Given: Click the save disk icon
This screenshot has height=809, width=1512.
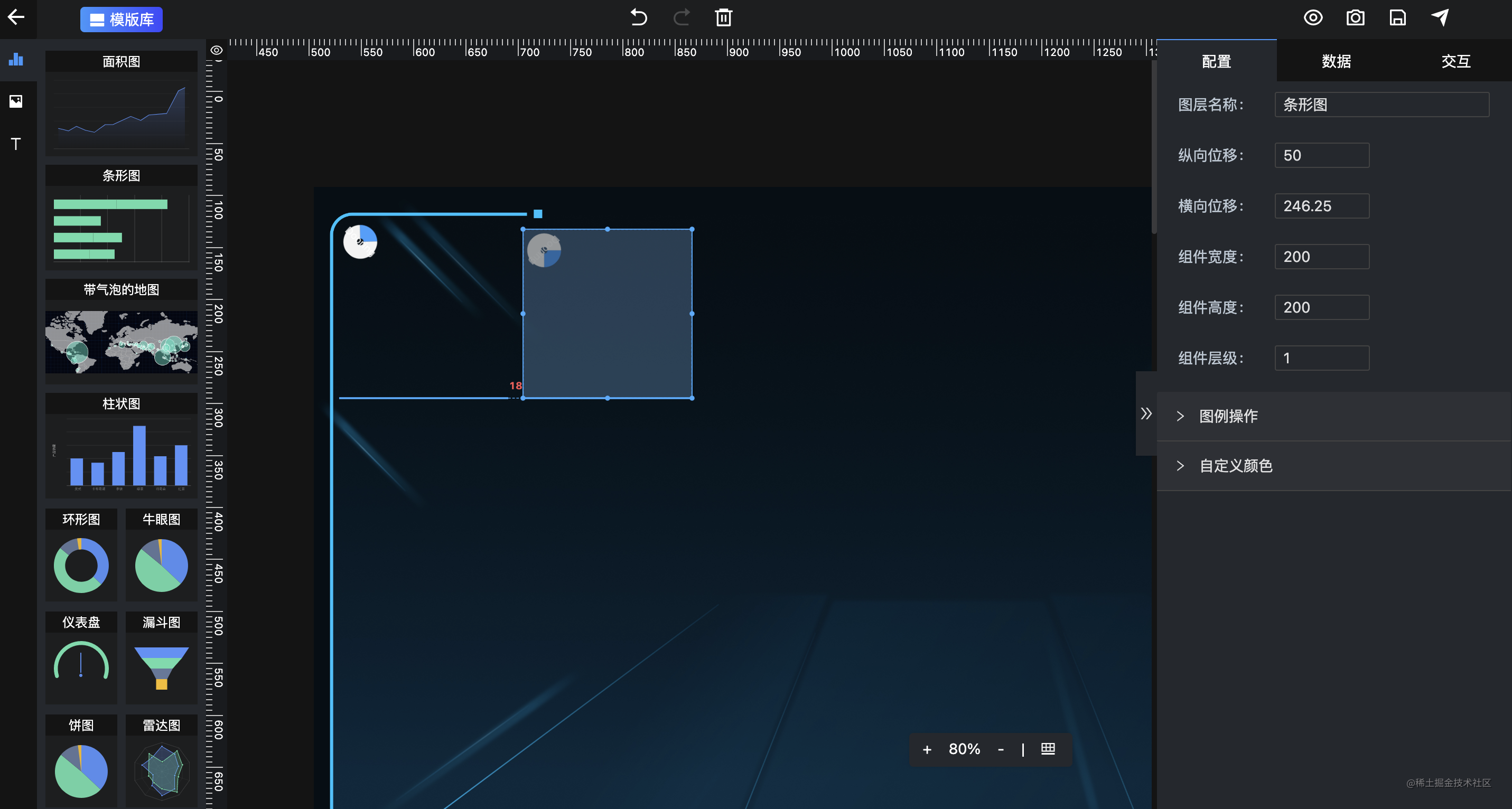Looking at the screenshot, I should click(x=1397, y=17).
